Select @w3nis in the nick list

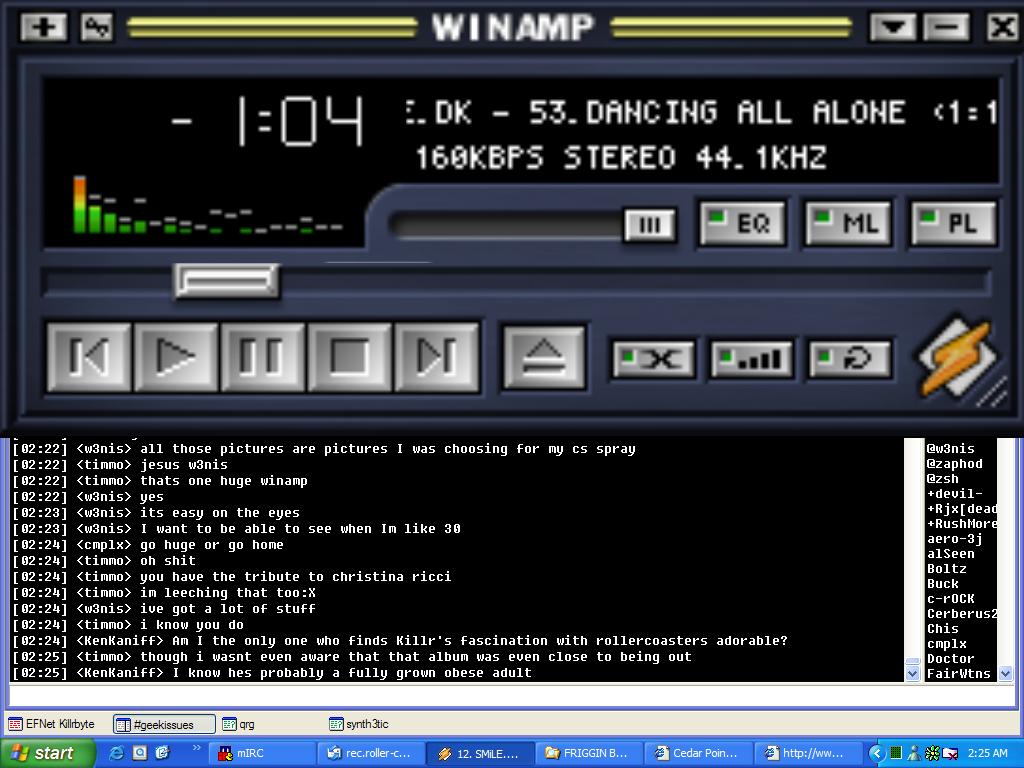click(x=950, y=449)
